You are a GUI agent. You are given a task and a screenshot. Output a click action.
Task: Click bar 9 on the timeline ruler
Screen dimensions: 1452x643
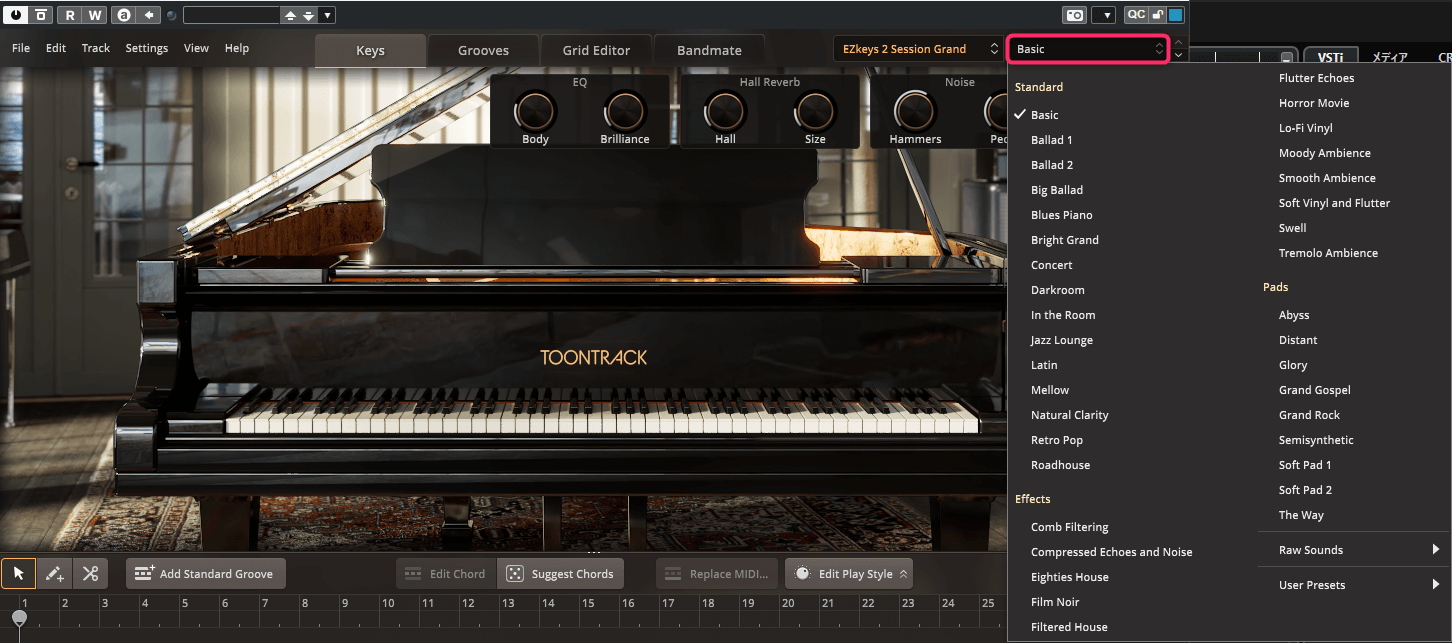(x=346, y=604)
